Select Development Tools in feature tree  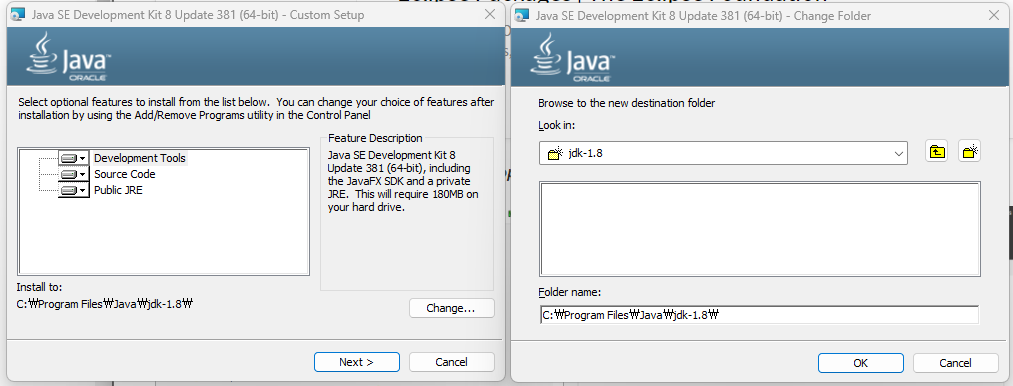tap(140, 158)
